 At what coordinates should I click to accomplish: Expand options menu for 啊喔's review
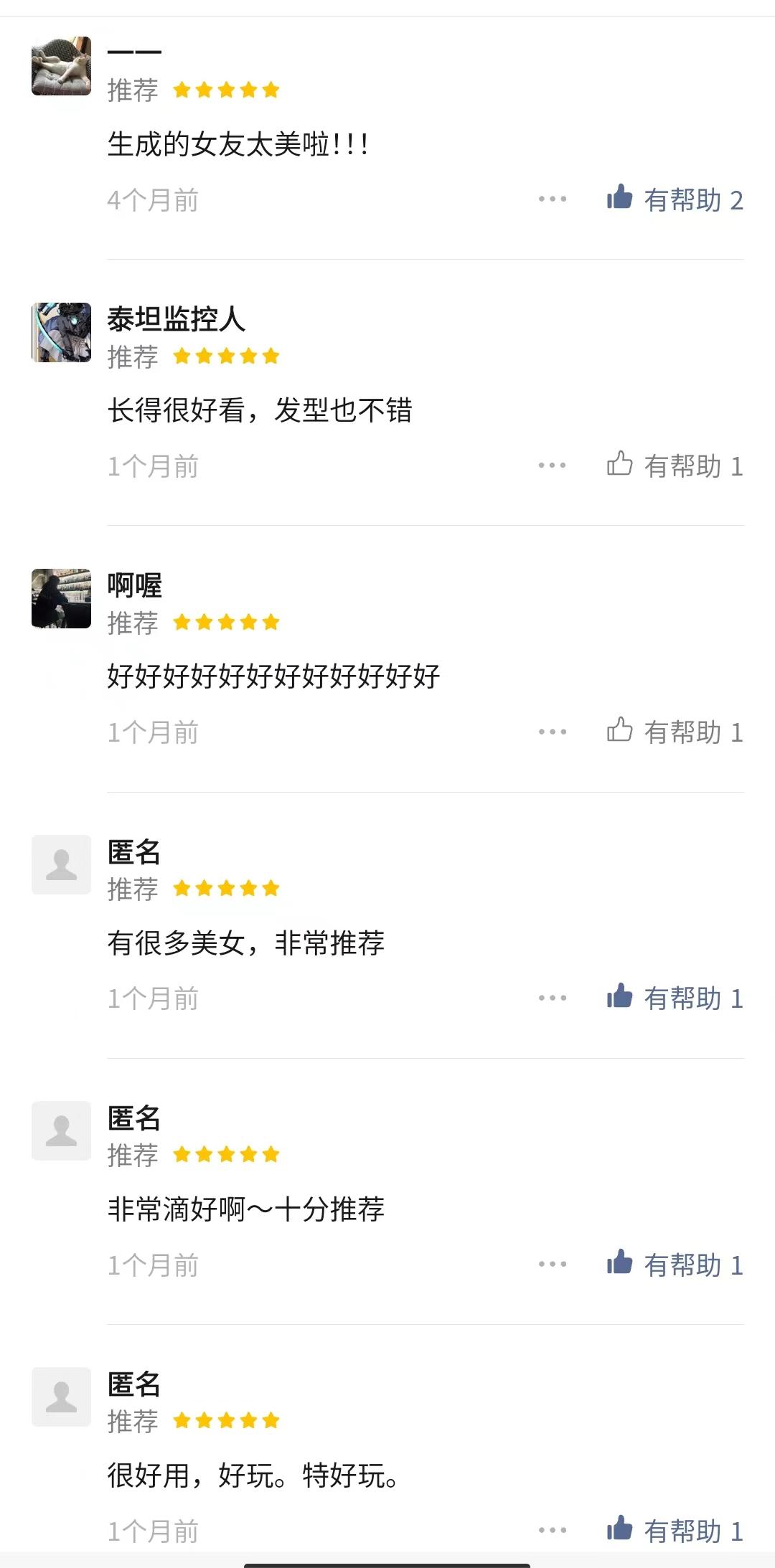(553, 732)
